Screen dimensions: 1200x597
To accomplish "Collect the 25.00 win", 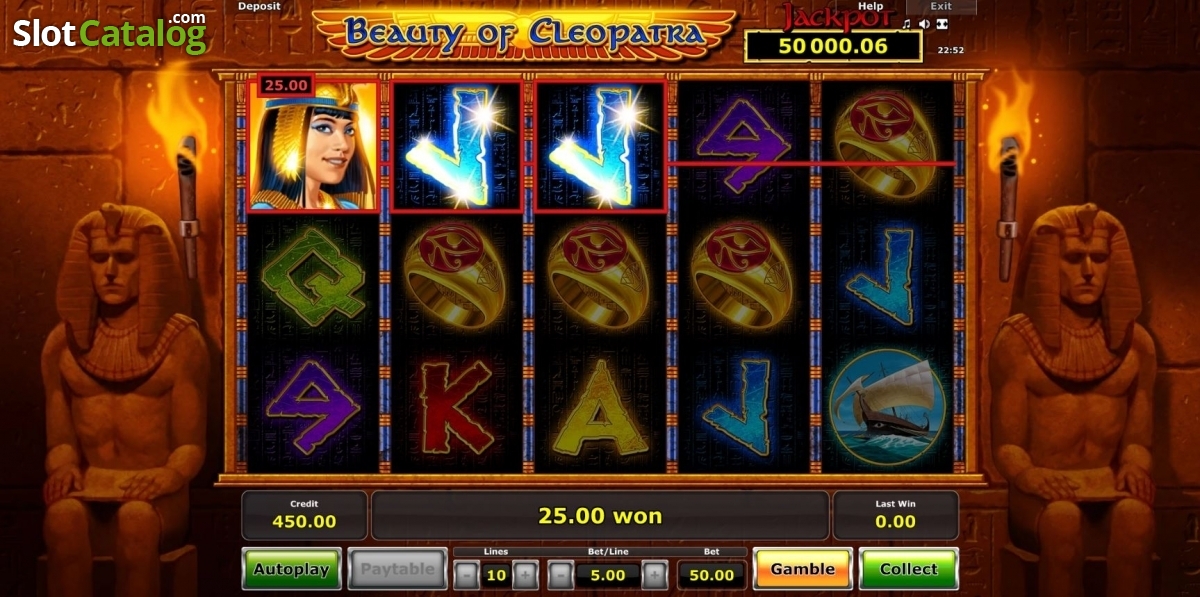I will pyautogui.click(x=909, y=569).
